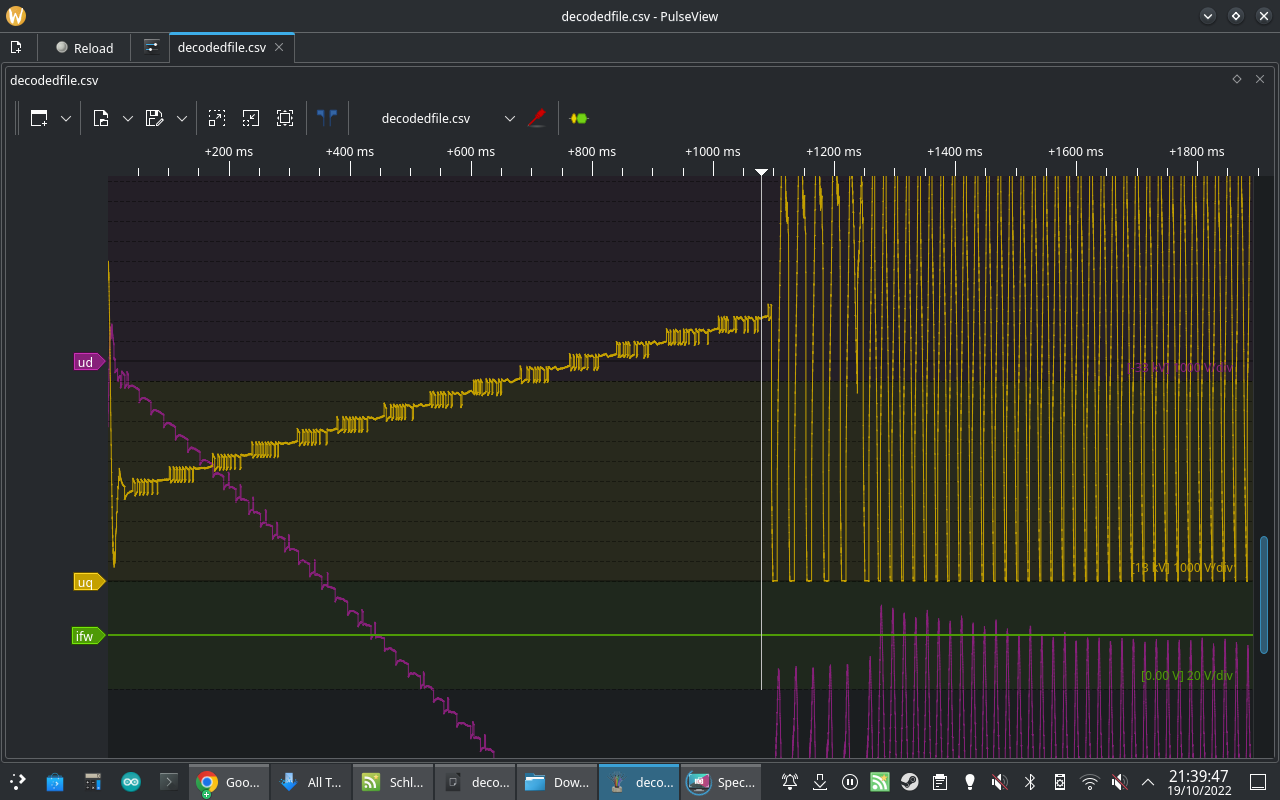1280x800 pixels.
Task: Add a protocol decoder using the yellow-green icon
Action: click(x=578, y=118)
